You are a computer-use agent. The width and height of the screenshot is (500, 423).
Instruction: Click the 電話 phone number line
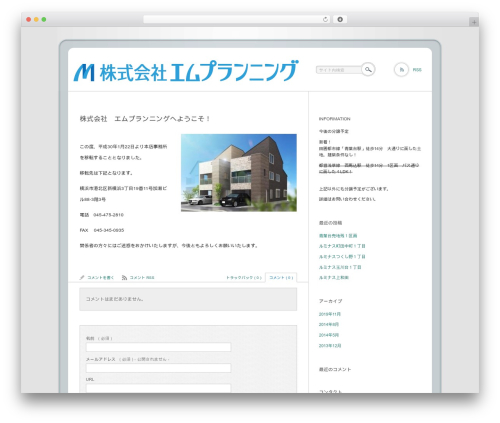coord(102,215)
